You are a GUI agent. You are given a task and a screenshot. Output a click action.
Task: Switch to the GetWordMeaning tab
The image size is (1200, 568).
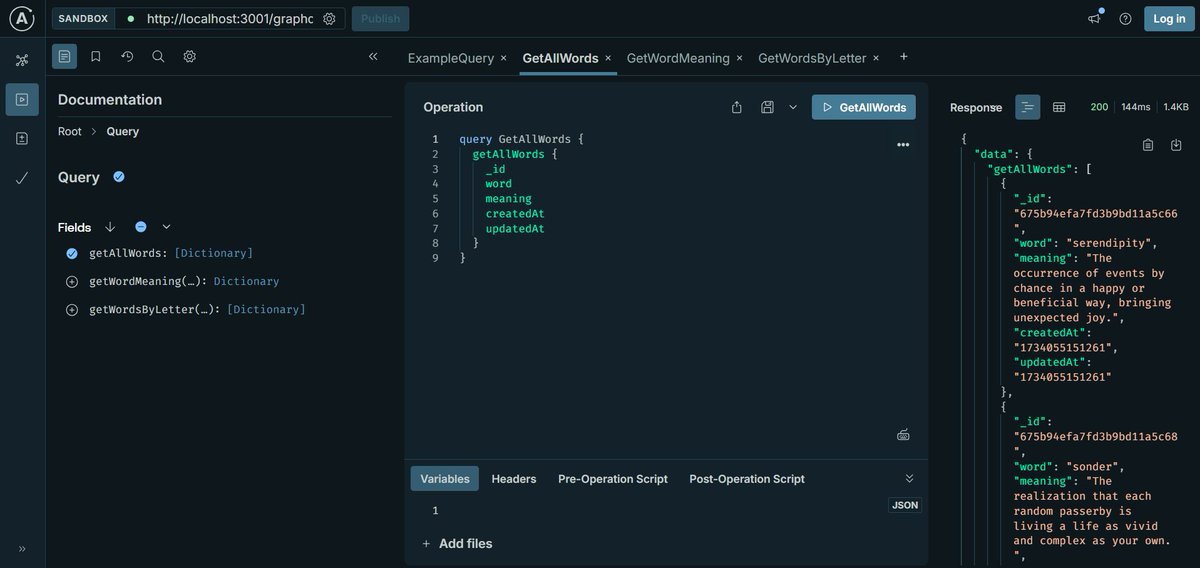(x=678, y=58)
